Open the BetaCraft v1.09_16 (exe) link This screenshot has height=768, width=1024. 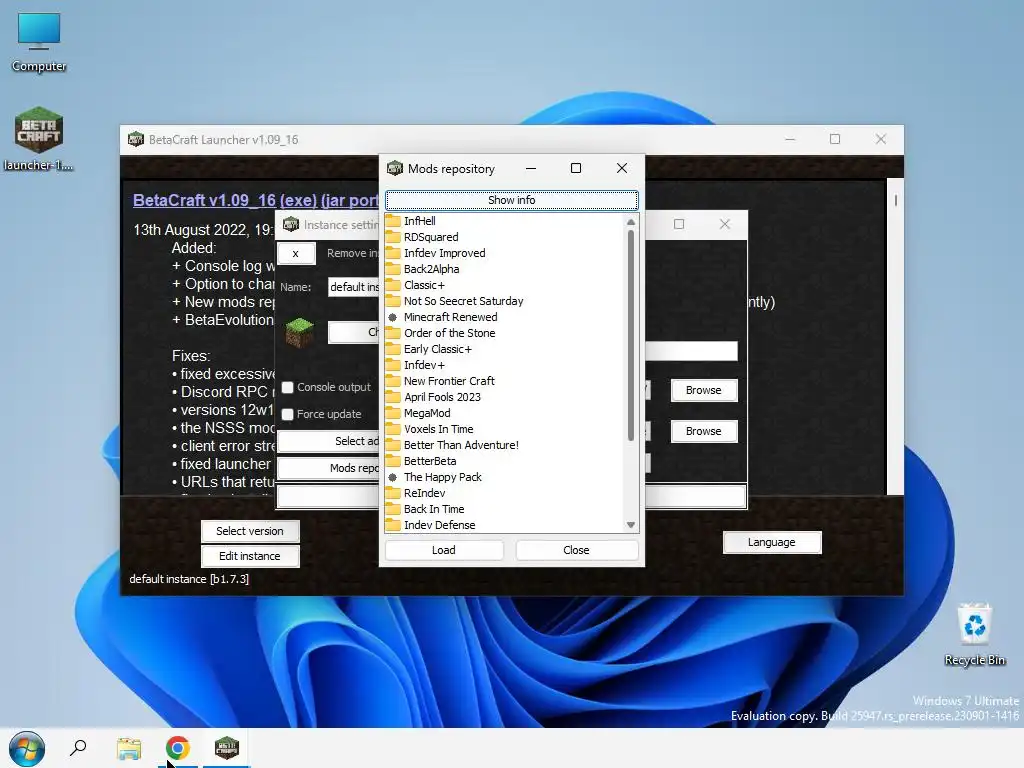coord(226,200)
